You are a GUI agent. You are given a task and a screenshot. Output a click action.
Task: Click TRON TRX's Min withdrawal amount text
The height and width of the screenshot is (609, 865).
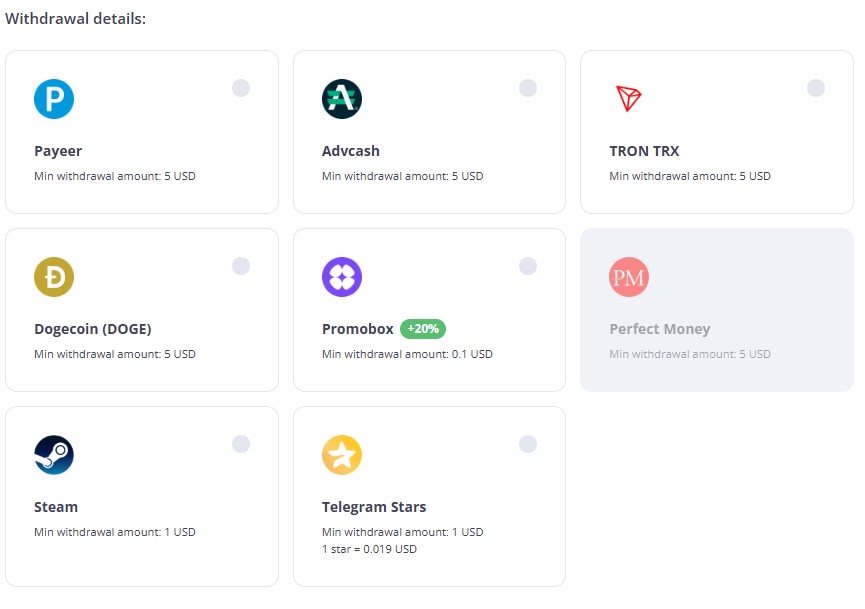click(690, 176)
